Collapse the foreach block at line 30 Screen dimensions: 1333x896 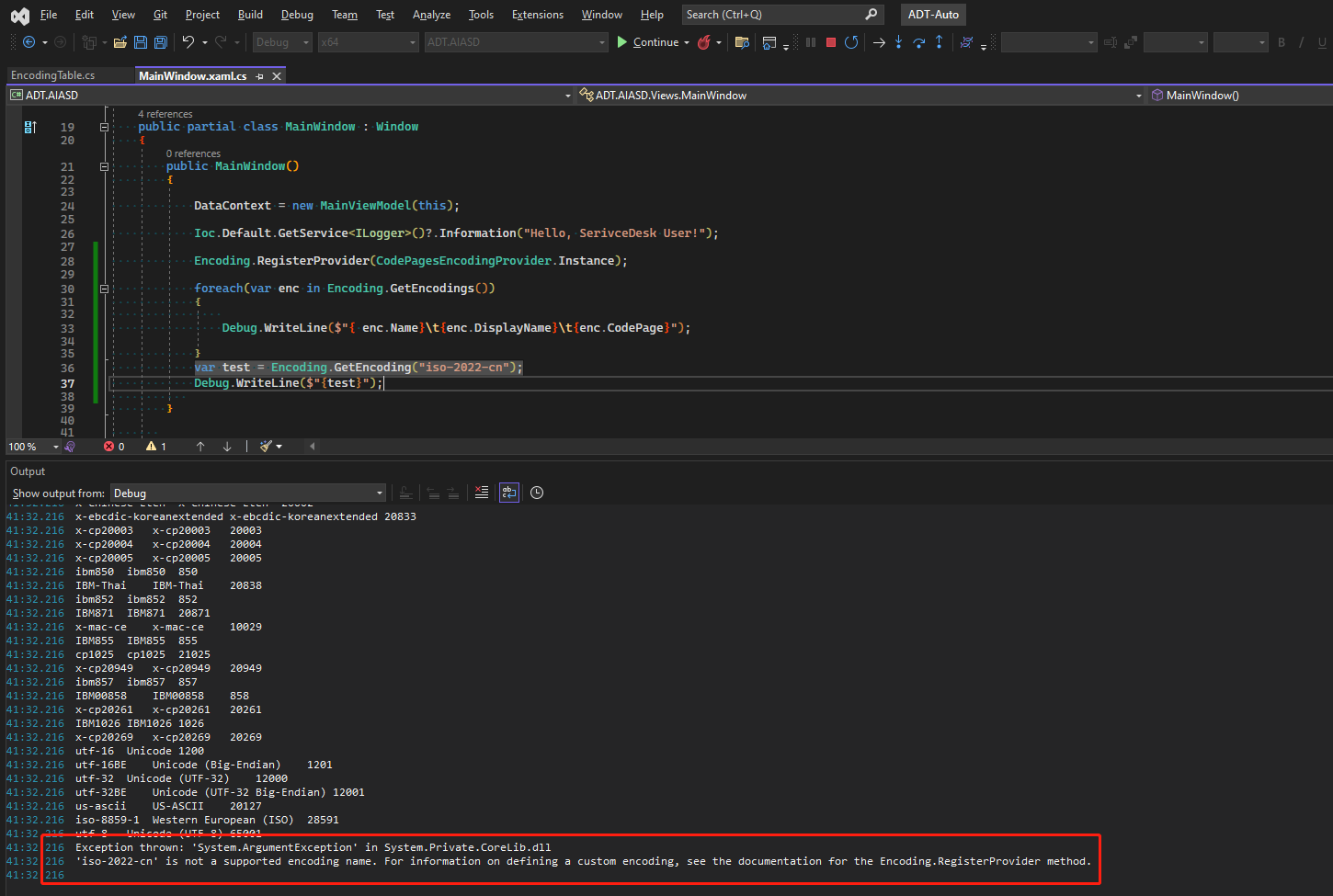pyautogui.click(x=104, y=289)
